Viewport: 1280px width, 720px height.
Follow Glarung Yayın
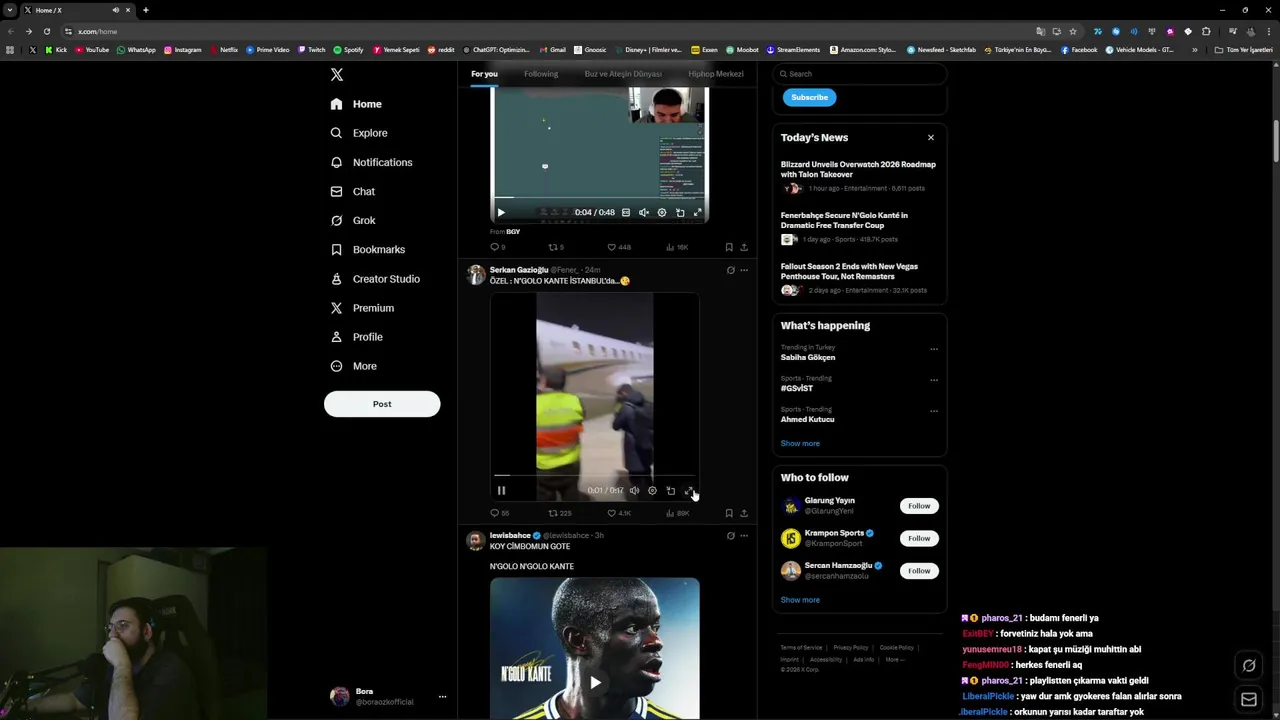(x=919, y=506)
